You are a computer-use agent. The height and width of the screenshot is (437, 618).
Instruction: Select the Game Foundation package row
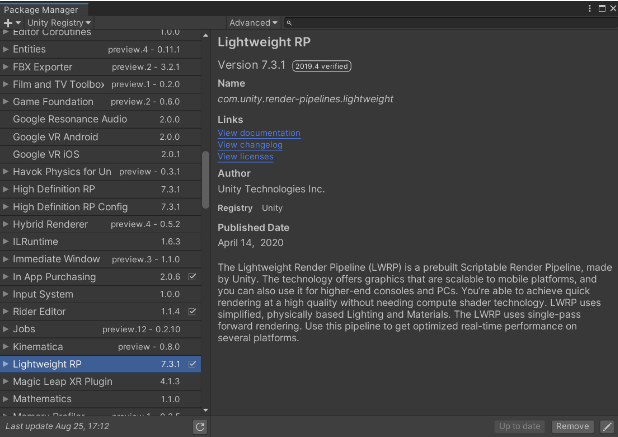point(101,102)
